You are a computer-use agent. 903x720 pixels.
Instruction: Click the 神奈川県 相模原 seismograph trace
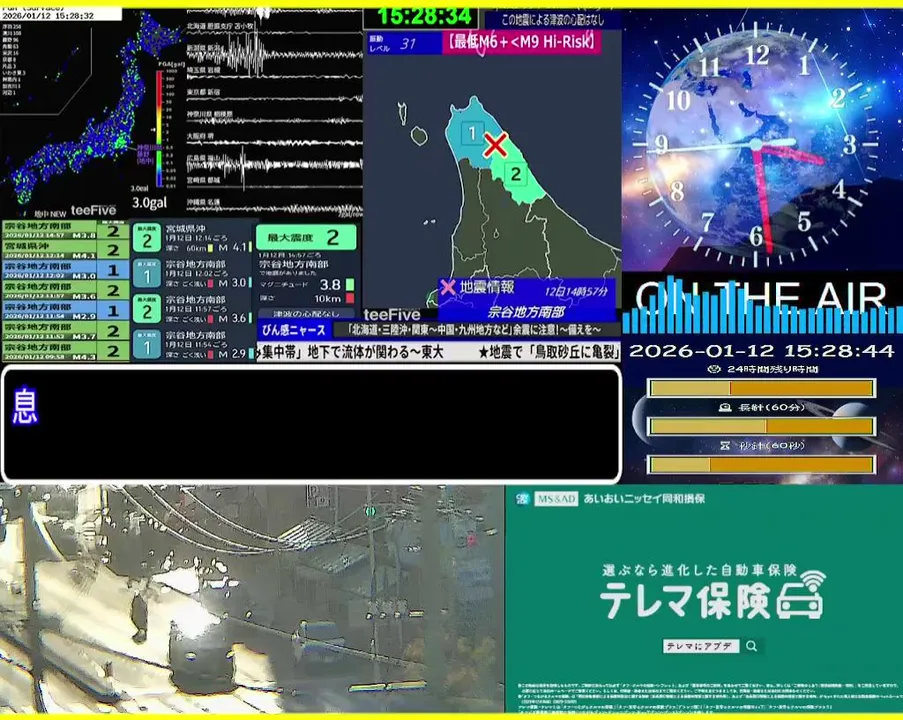click(275, 120)
